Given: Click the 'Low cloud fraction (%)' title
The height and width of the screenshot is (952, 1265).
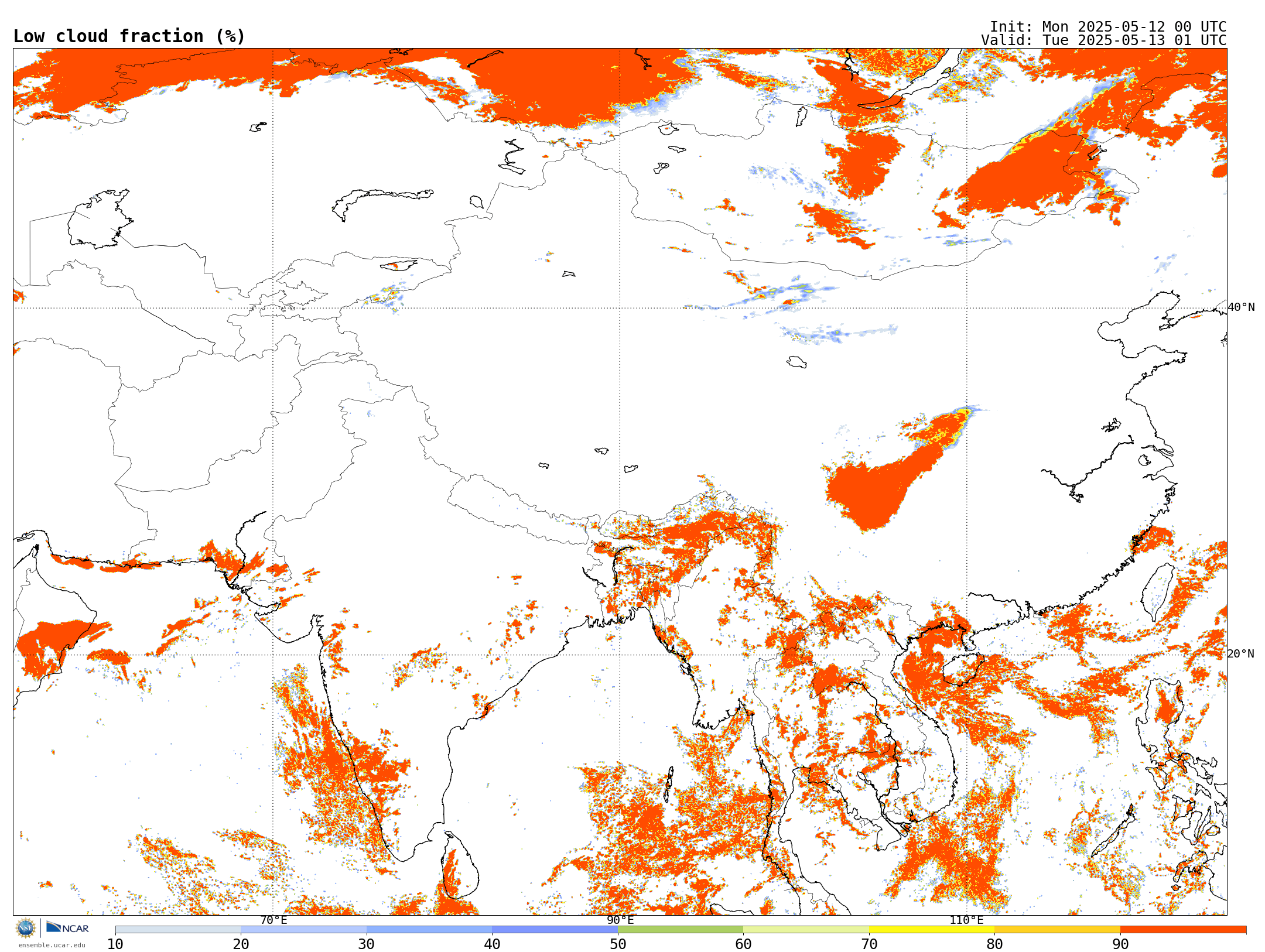Looking at the screenshot, I should [x=129, y=36].
